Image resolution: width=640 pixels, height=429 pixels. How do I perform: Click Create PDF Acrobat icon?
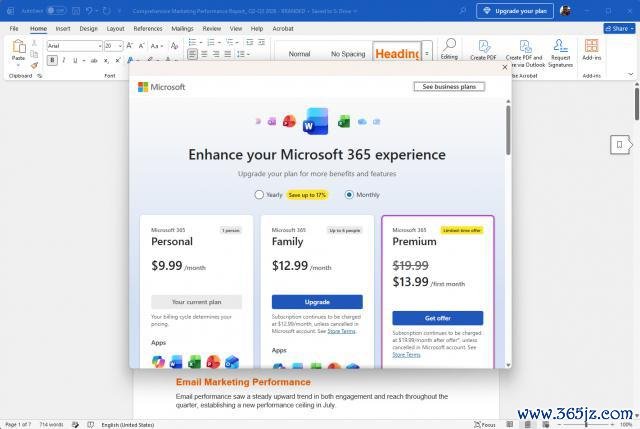pyautogui.click(x=483, y=49)
